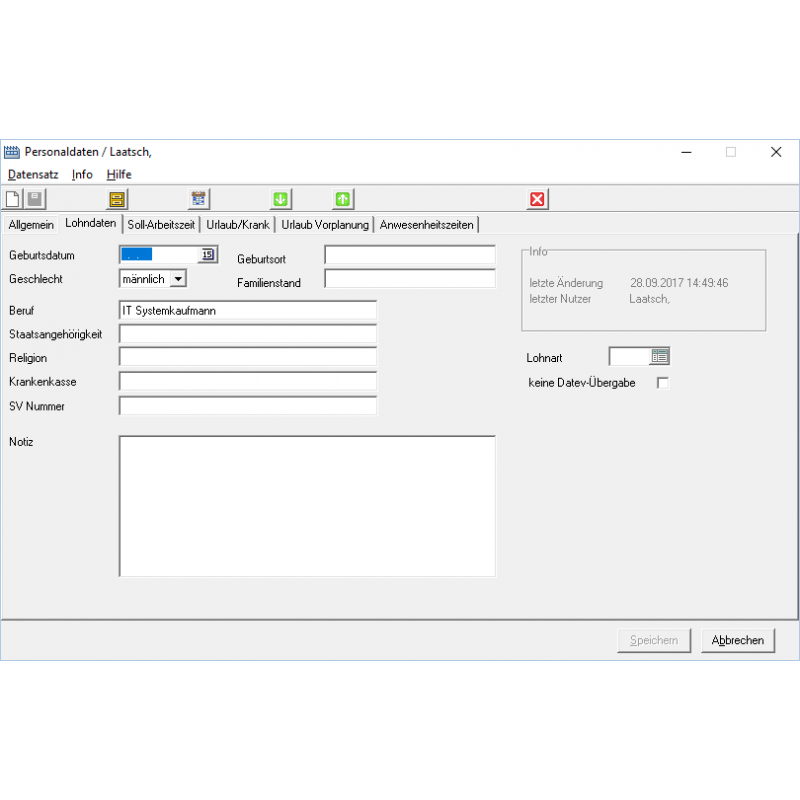800x800 pixels.
Task: Click the save floppy disk toolbar icon
Action: [35, 199]
